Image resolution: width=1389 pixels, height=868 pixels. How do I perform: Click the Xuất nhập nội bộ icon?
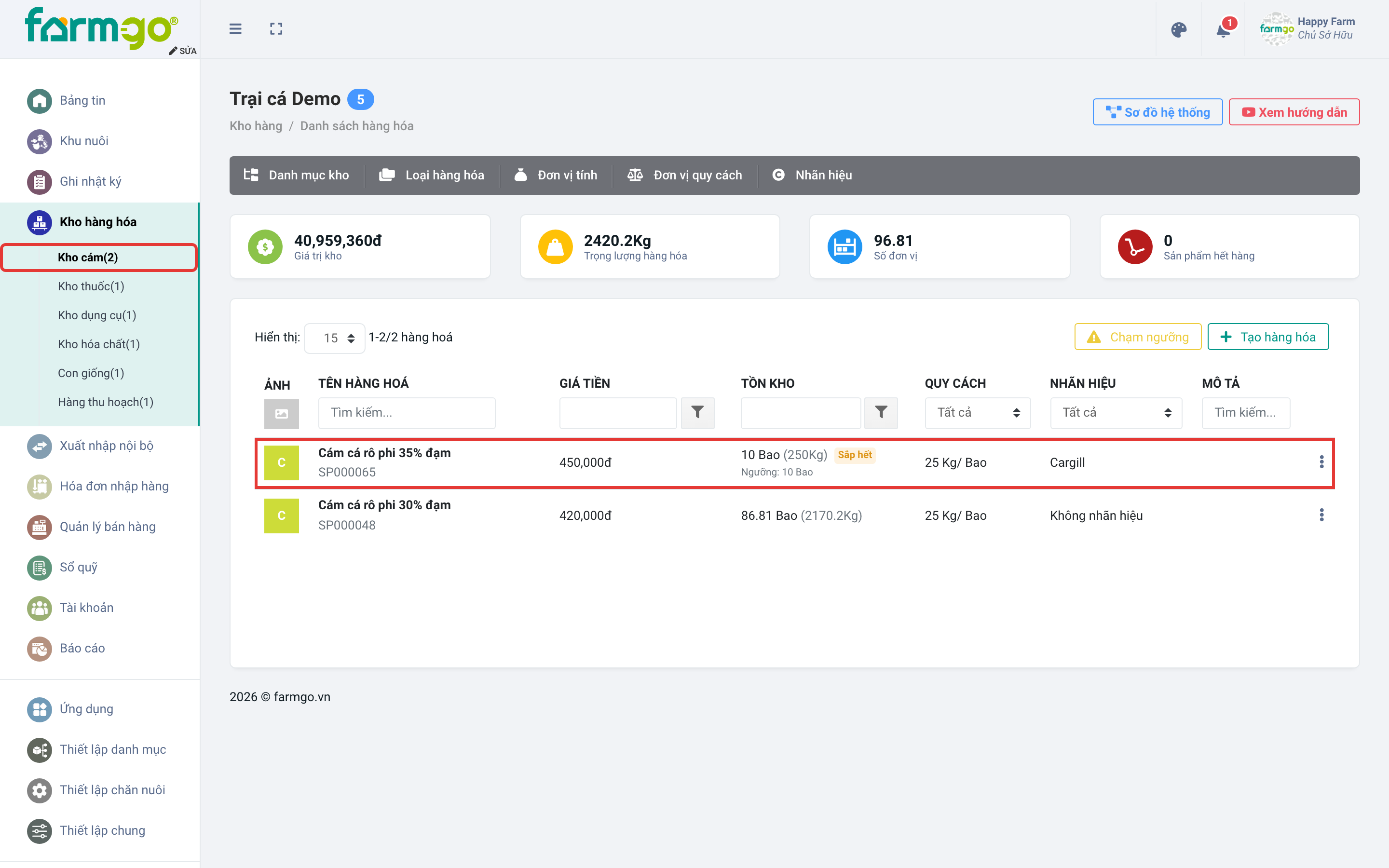(39, 446)
